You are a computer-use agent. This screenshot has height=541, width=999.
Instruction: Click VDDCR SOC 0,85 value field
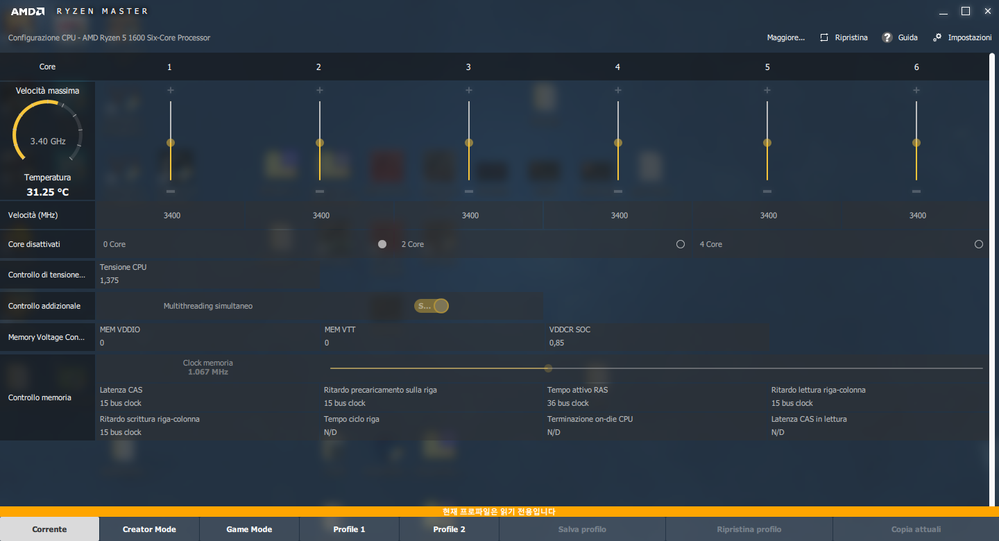coord(556,343)
